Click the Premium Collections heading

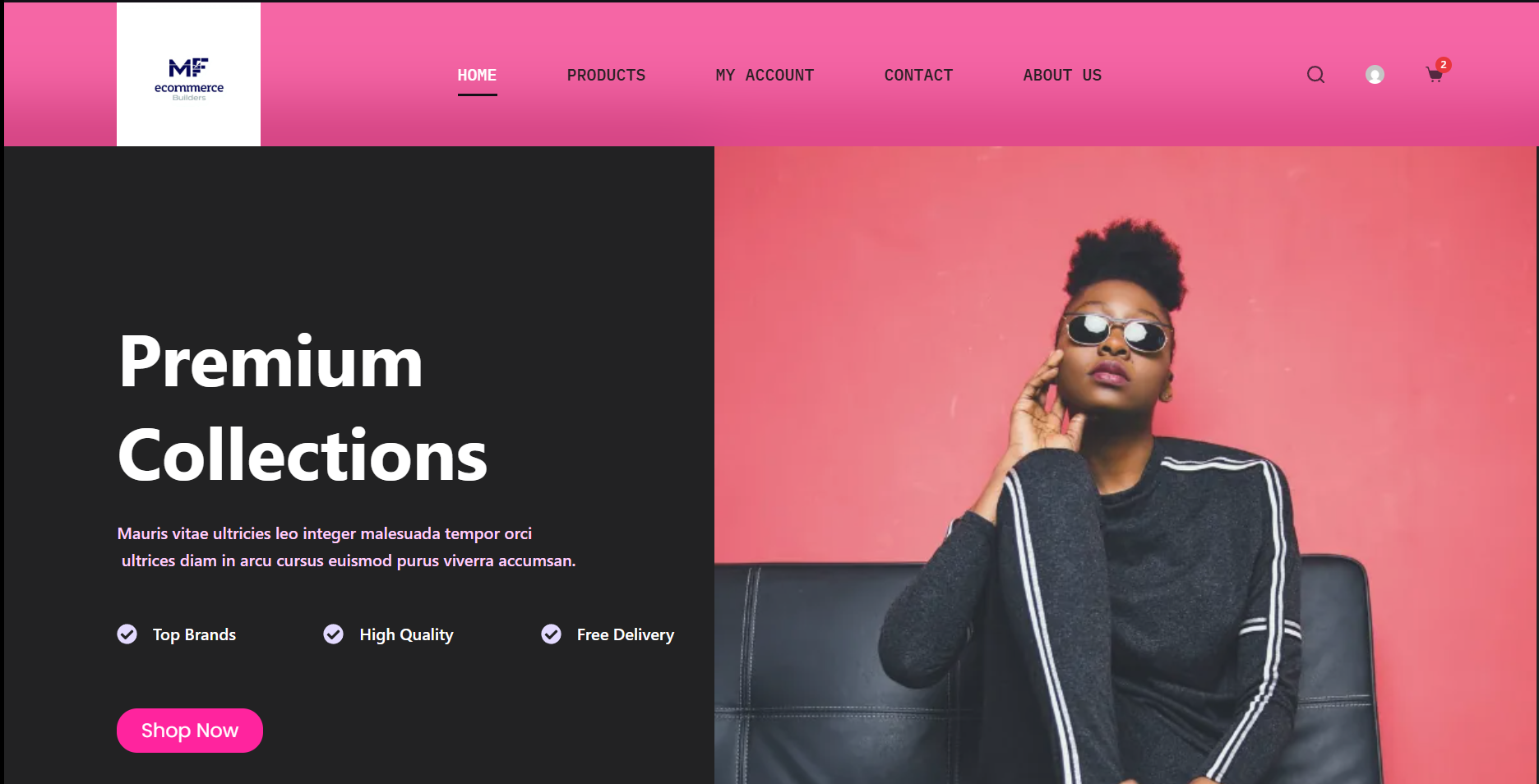(303, 408)
